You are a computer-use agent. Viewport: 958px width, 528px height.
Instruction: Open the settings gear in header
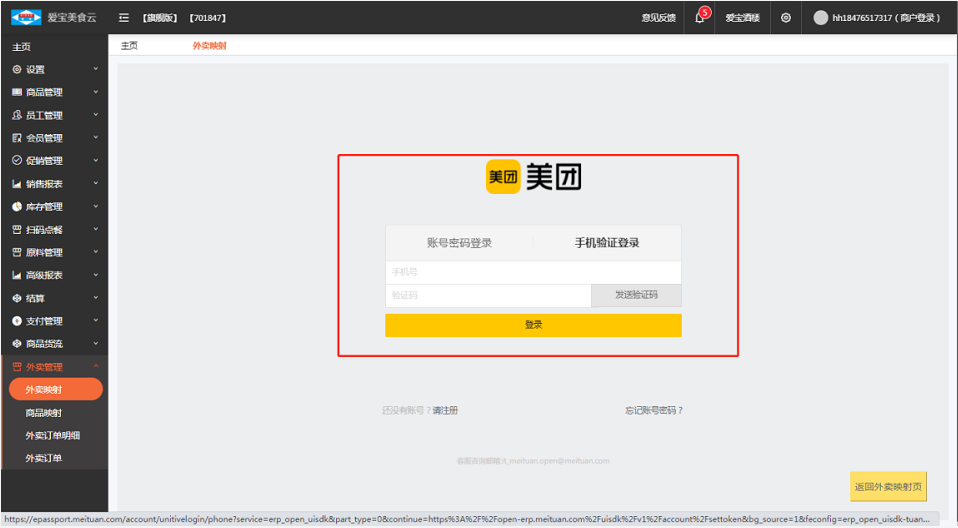coord(786,18)
